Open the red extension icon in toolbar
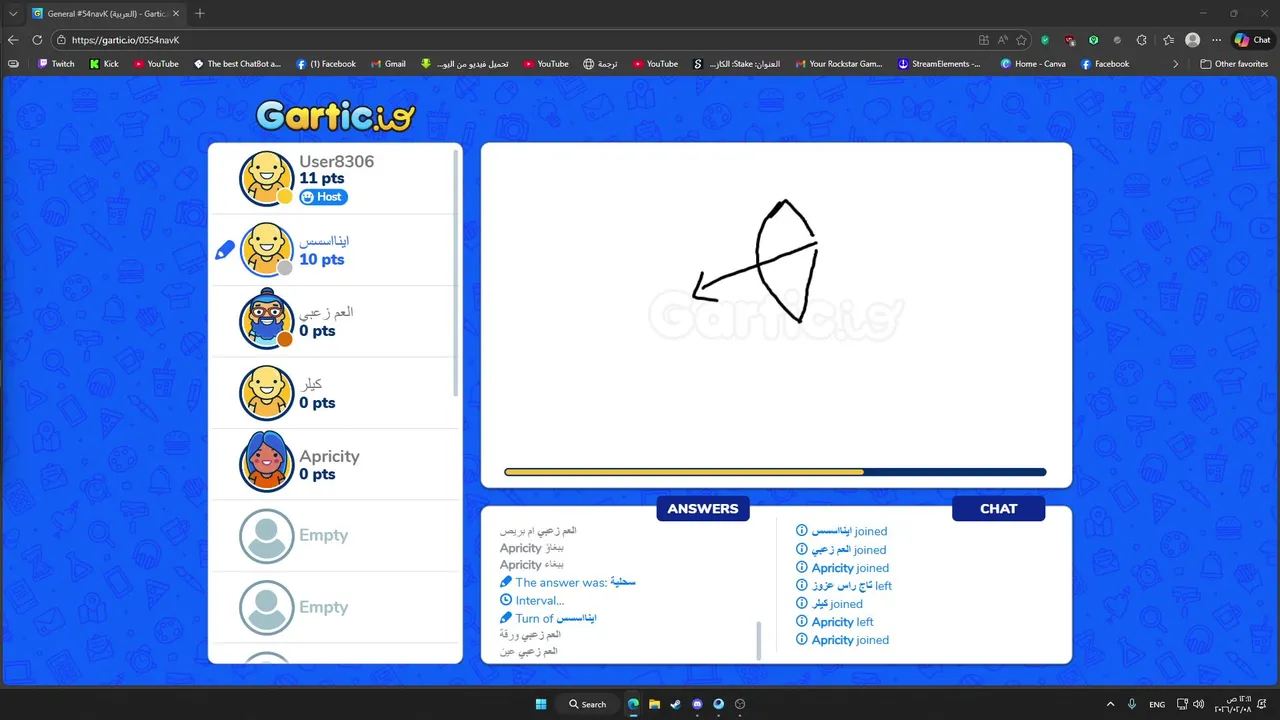 click(x=1070, y=40)
